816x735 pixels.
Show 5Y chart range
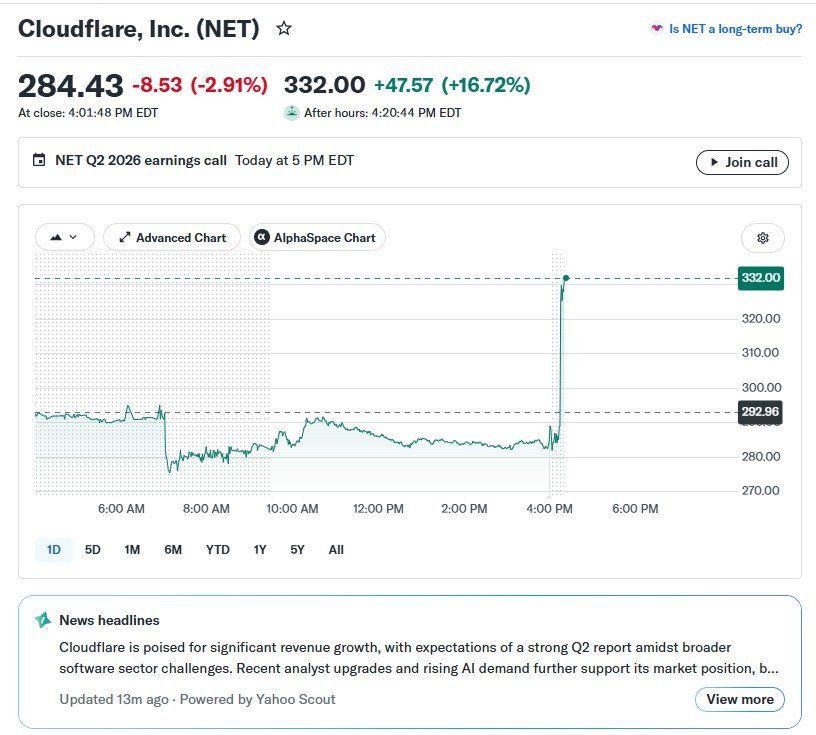coord(297,550)
